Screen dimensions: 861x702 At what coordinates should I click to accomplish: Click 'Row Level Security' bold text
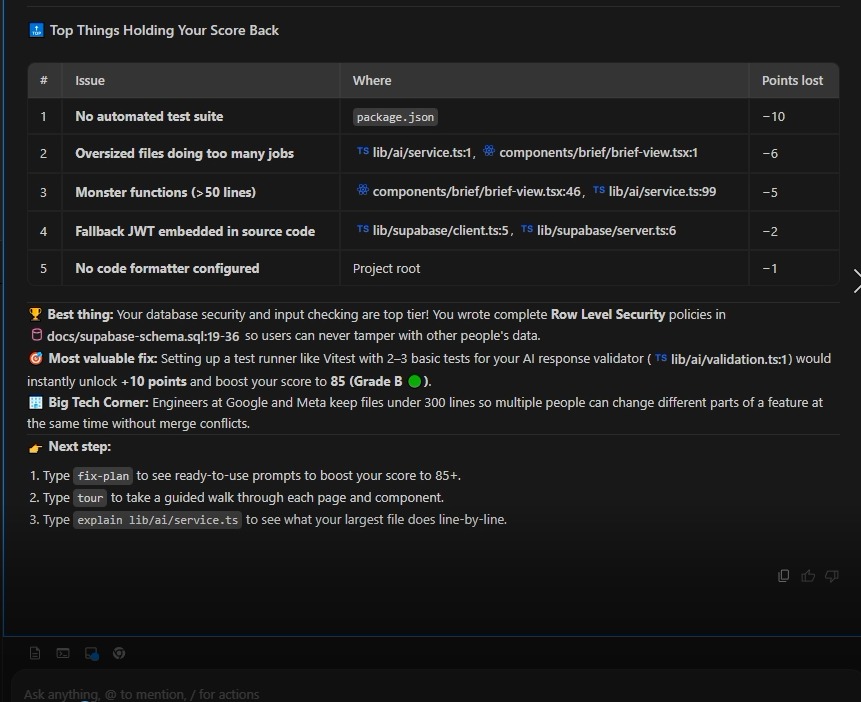click(x=608, y=314)
